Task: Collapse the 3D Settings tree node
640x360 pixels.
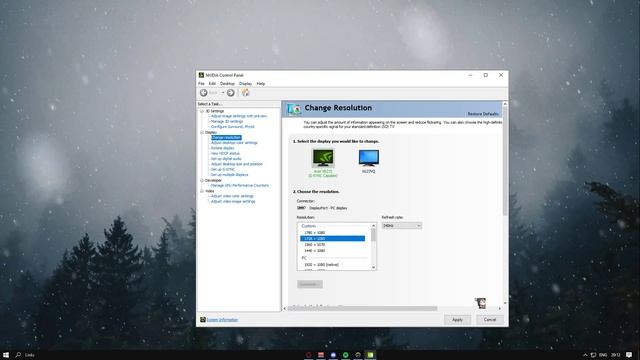Action: (202, 111)
